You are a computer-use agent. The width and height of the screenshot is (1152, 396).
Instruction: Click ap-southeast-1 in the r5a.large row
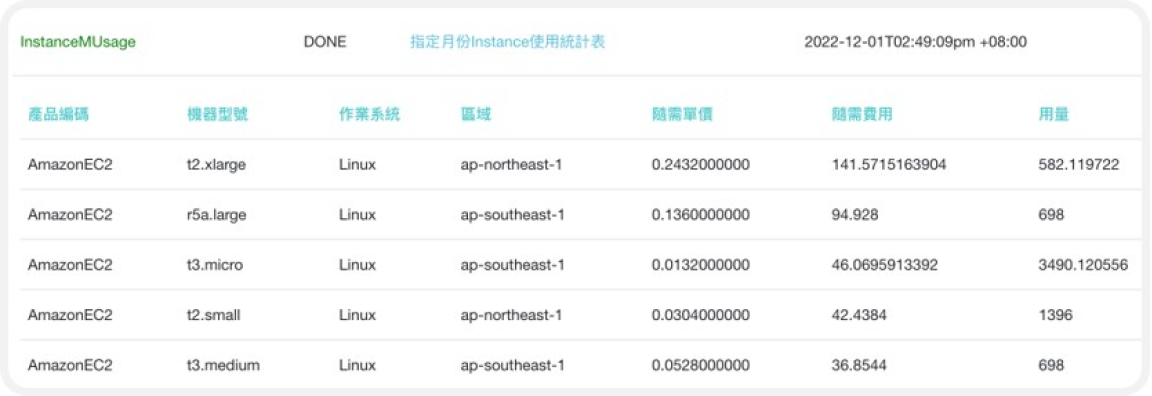click(x=512, y=215)
